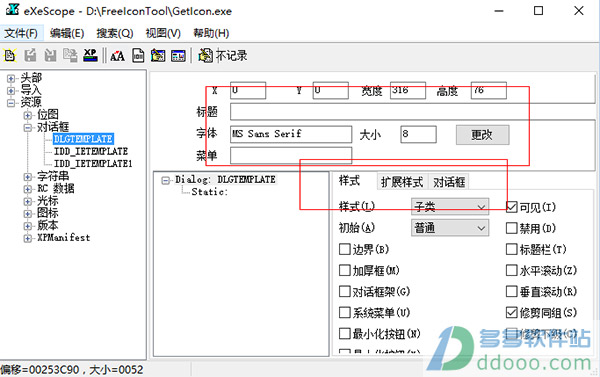Click the 更改 font button
Image resolution: width=600 pixels, height=377 pixels.
[x=482, y=135]
